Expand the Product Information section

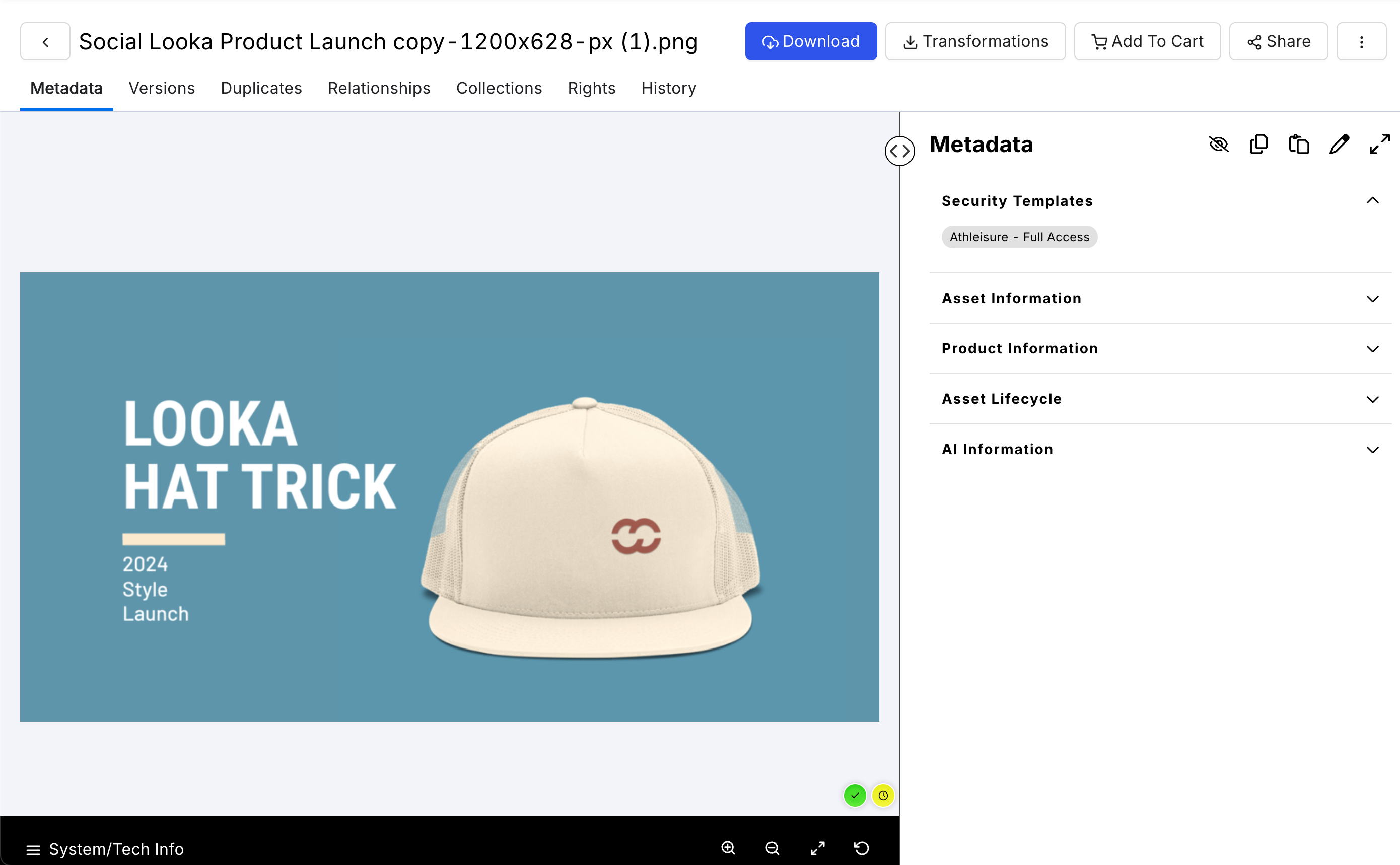click(1372, 349)
